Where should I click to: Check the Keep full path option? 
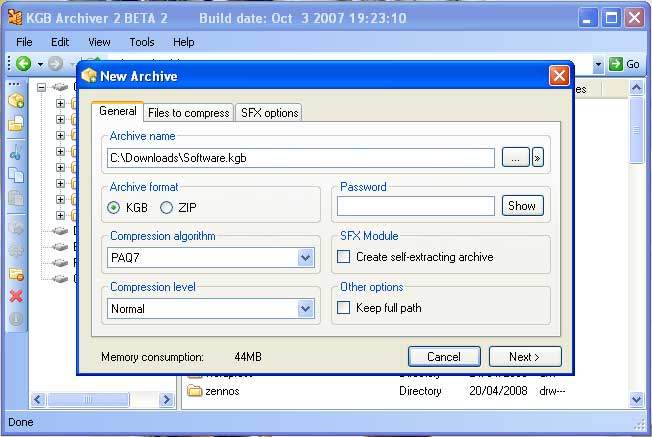coord(344,308)
